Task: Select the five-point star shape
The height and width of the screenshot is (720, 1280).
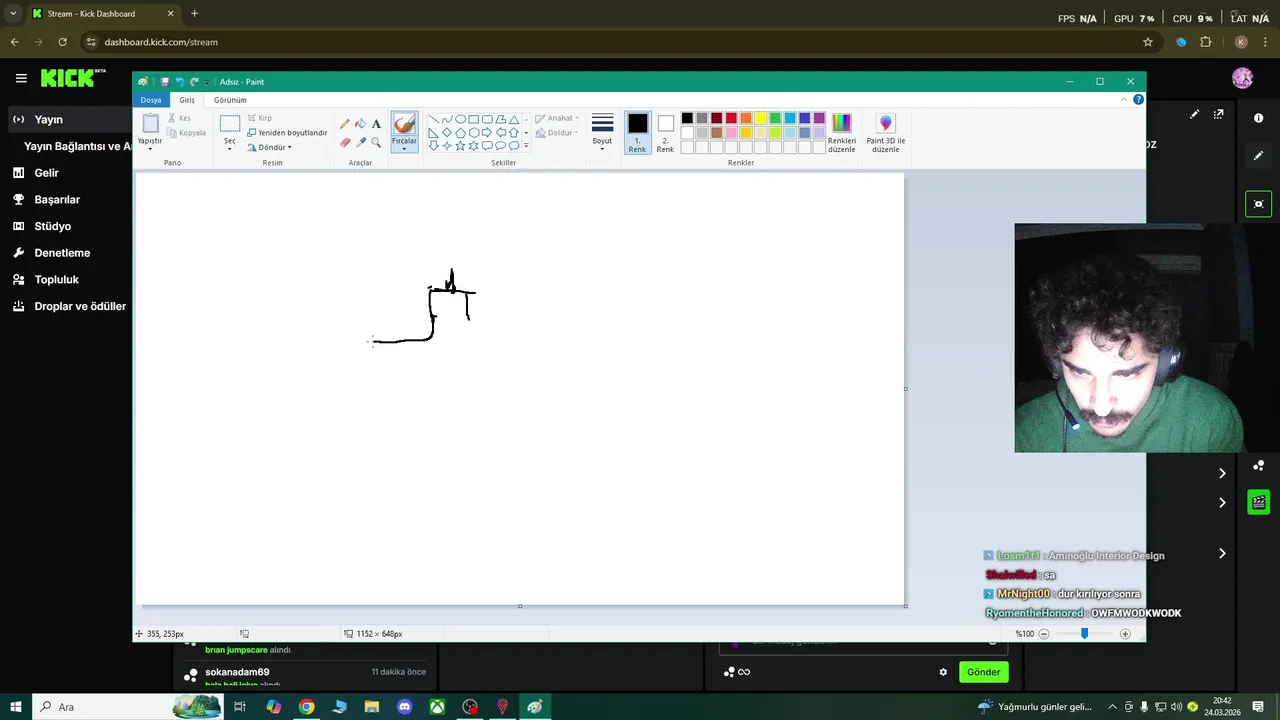Action: coord(460,145)
